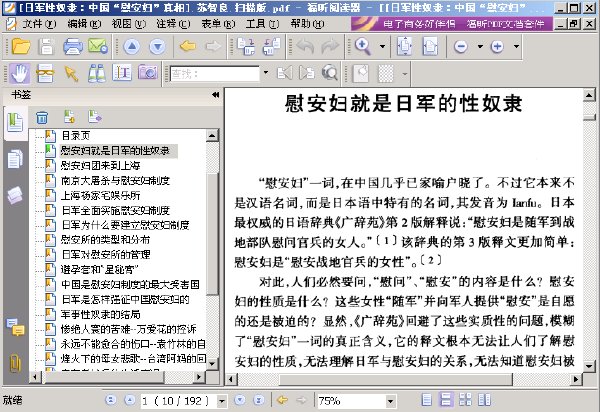Screen dimensions: 600x412
Task: Email the document with the envelope icon
Action: pyautogui.click(x=98, y=47)
